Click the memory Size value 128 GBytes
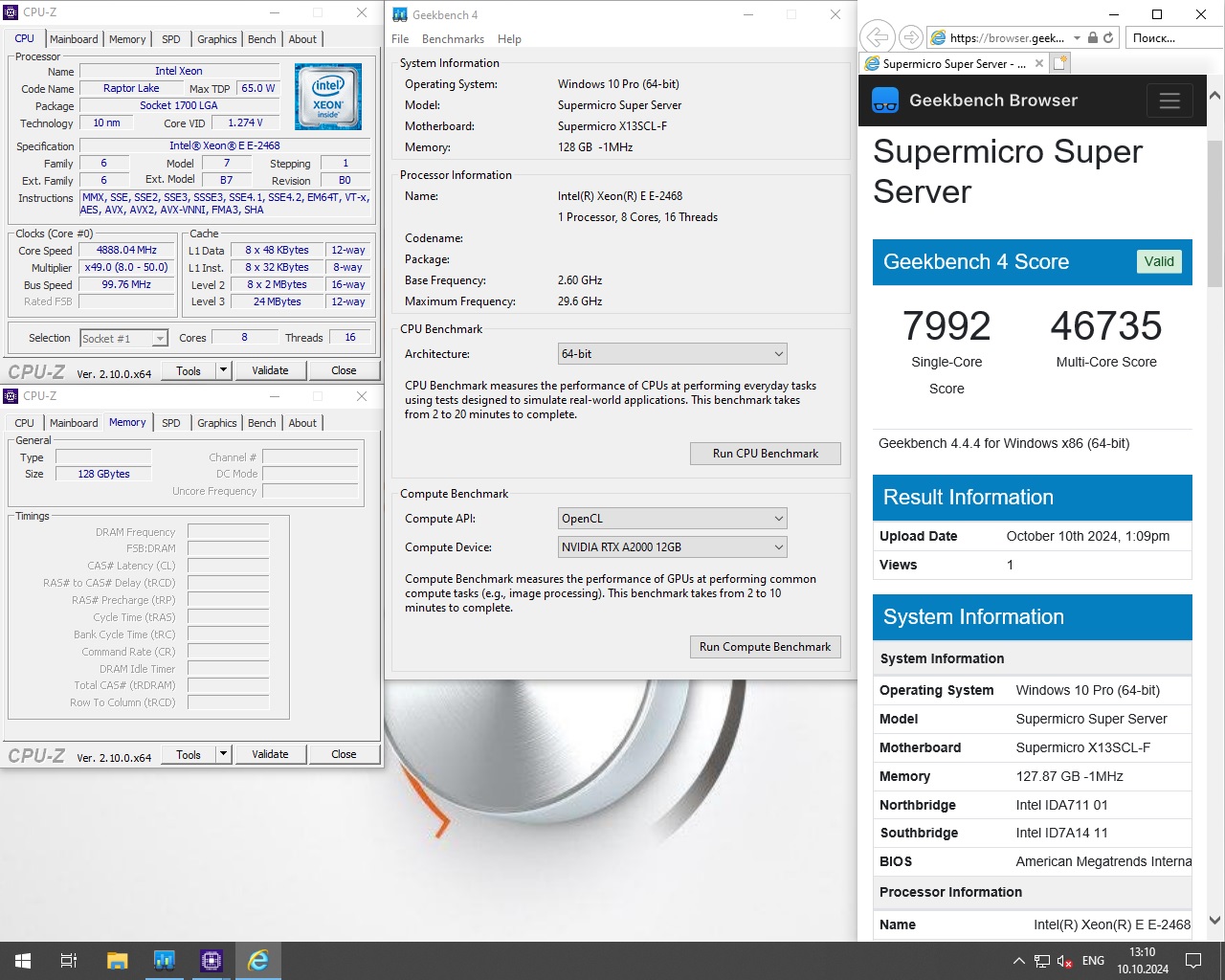This screenshot has width=1225, height=980. coord(103,474)
